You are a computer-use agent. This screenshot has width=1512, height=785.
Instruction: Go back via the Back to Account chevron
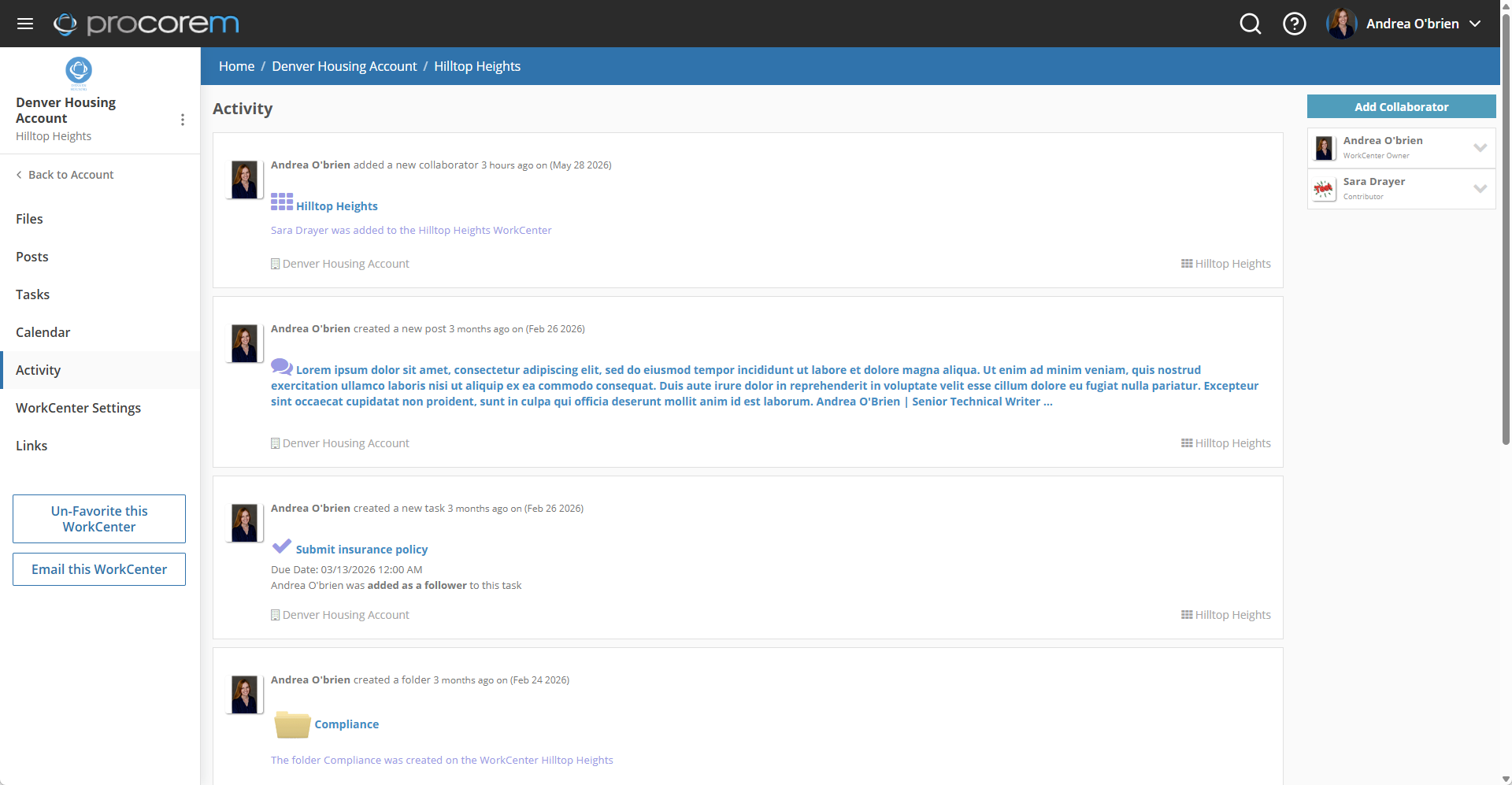19,175
